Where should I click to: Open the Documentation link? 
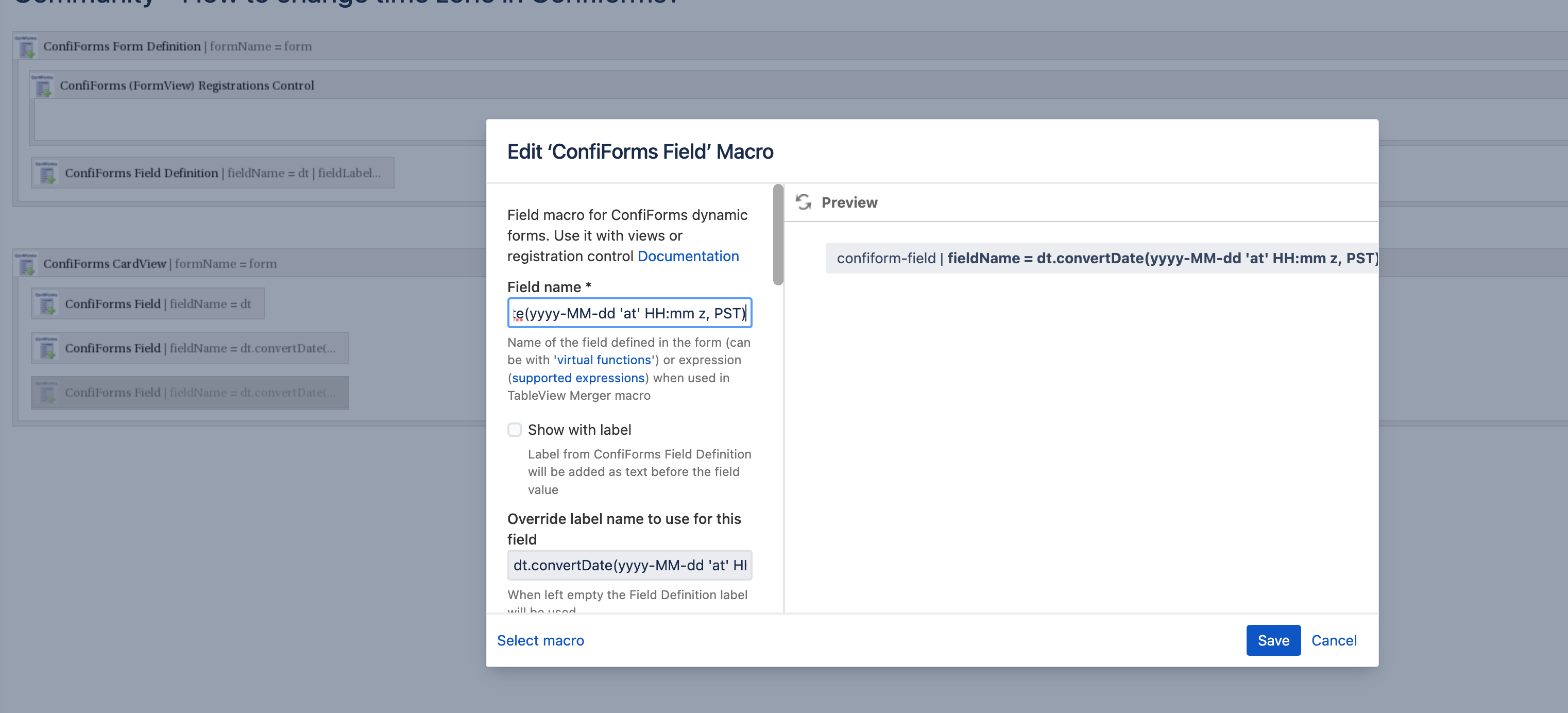[x=688, y=256]
